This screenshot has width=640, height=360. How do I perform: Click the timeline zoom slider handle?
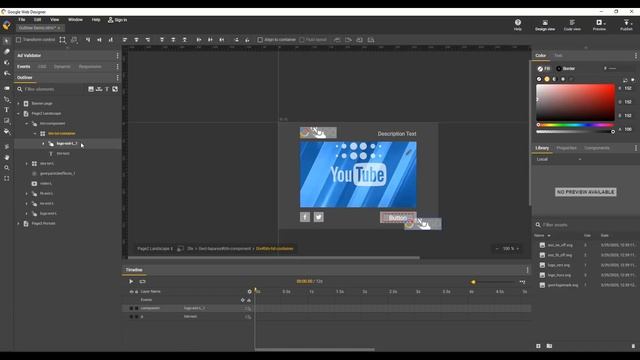pos(473,282)
